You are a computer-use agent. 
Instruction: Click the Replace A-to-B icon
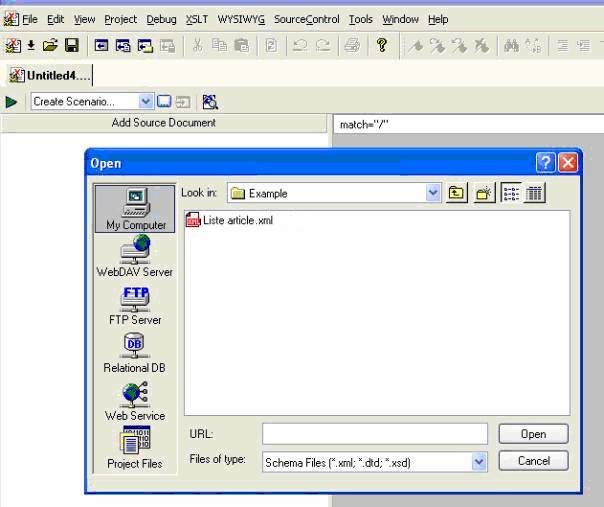[x=534, y=46]
